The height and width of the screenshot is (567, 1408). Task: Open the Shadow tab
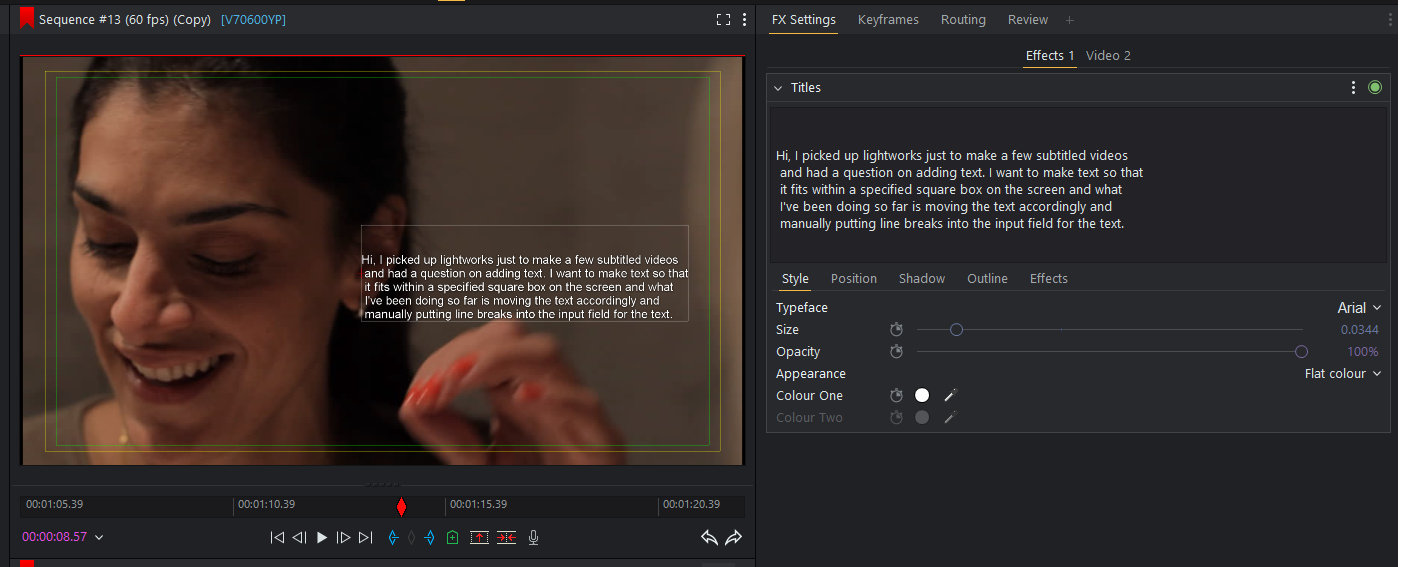click(x=922, y=279)
